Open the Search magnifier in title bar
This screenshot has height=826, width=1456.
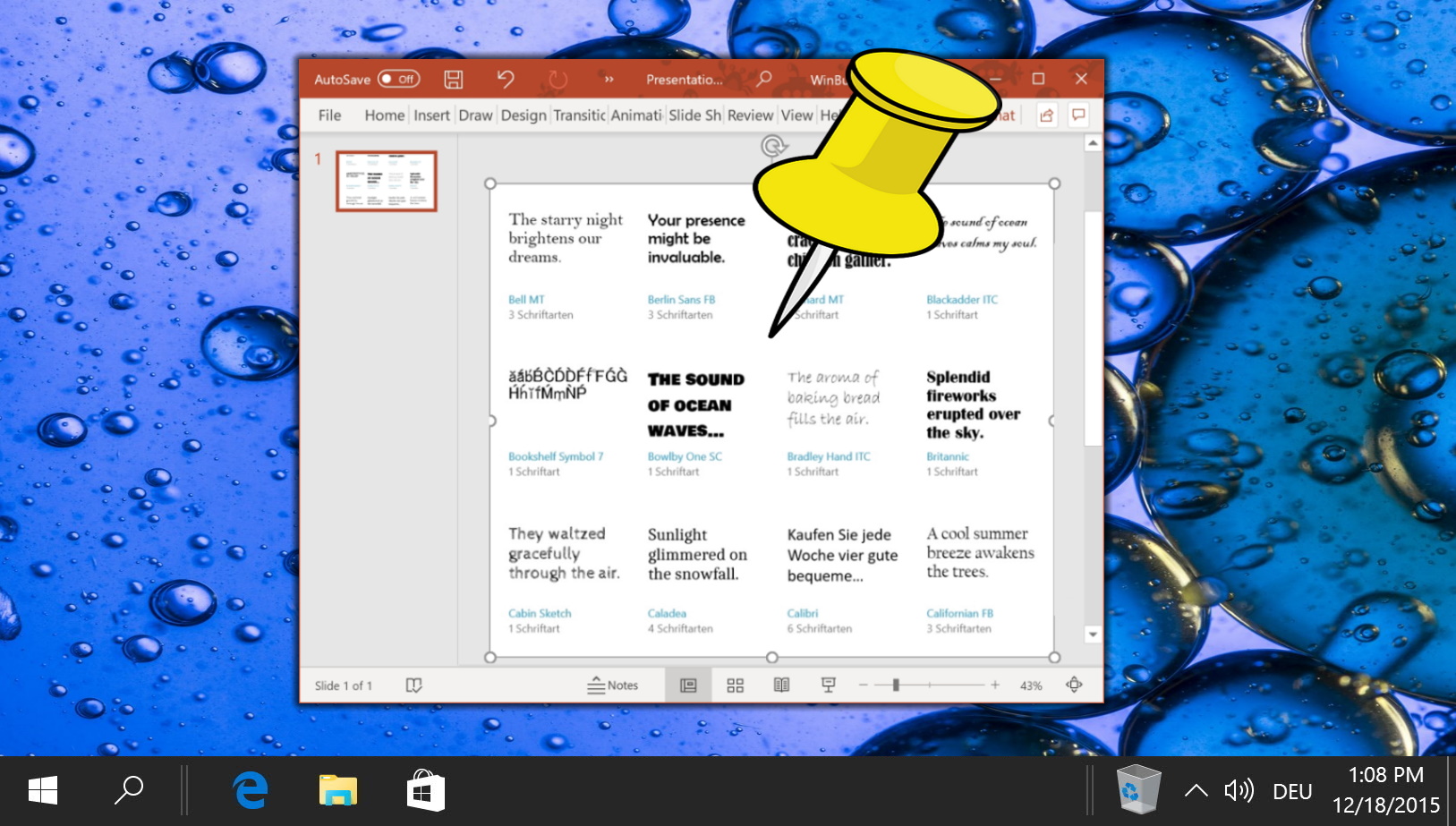point(763,79)
